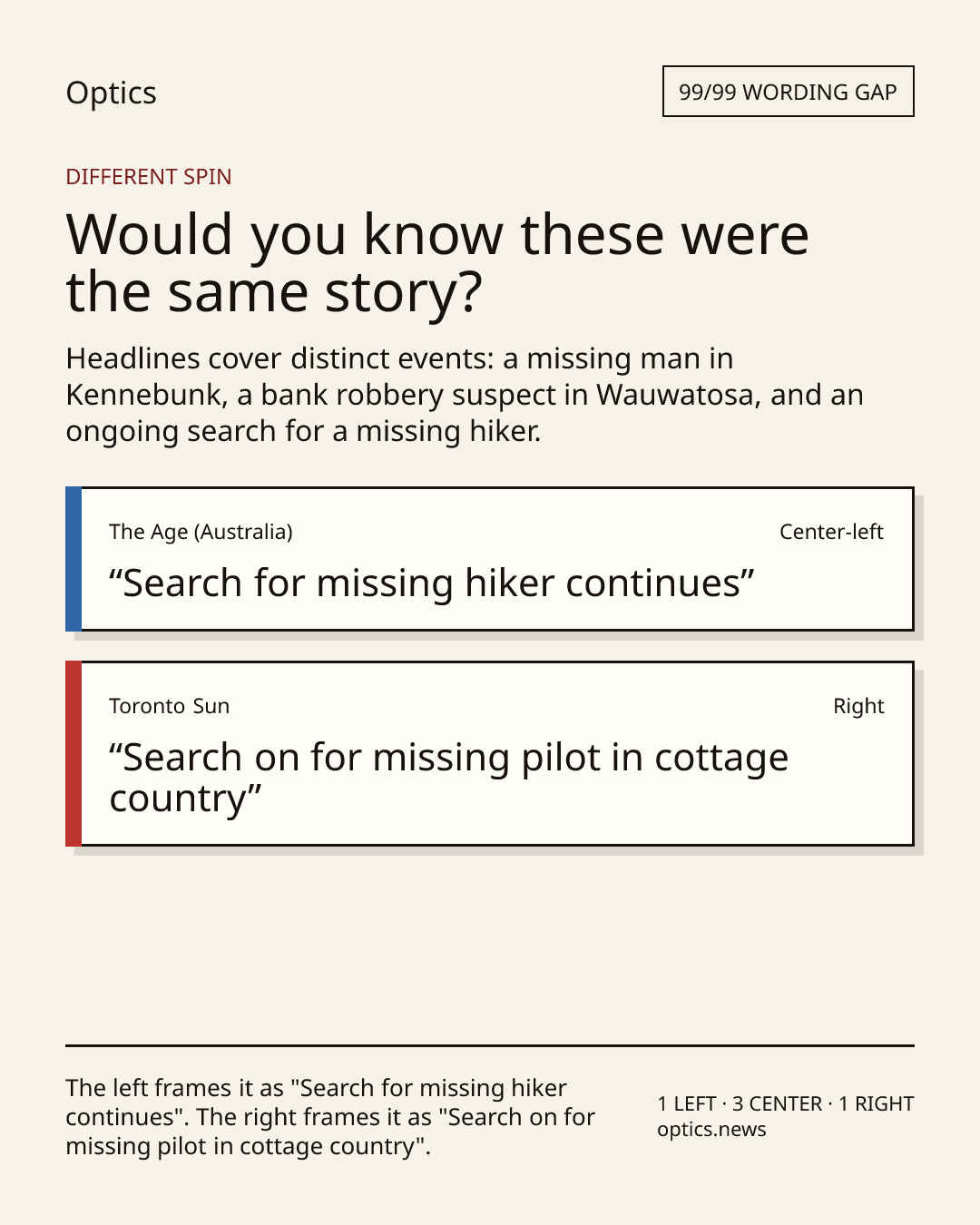
Task: Click the footer framing comparison text
Action: (330, 1117)
